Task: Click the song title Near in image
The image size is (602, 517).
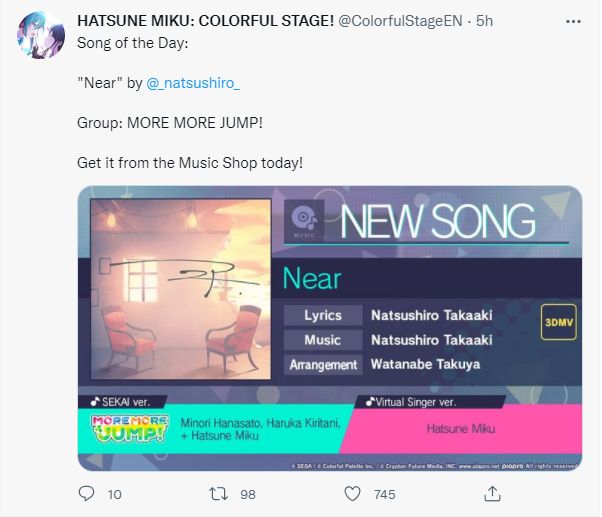Action: (x=312, y=277)
